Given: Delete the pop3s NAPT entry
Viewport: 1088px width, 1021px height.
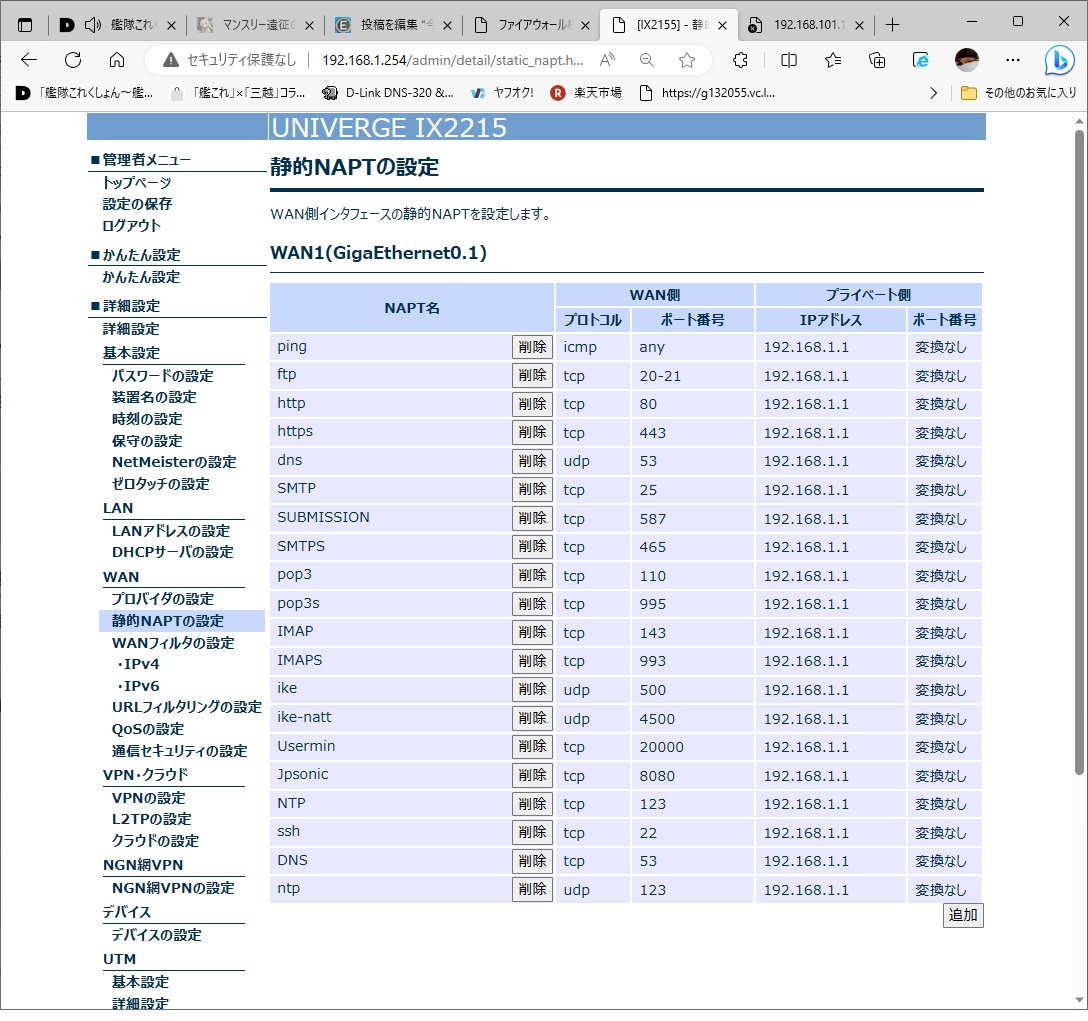Looking at the screenshot, I should [x=532, y=604].
